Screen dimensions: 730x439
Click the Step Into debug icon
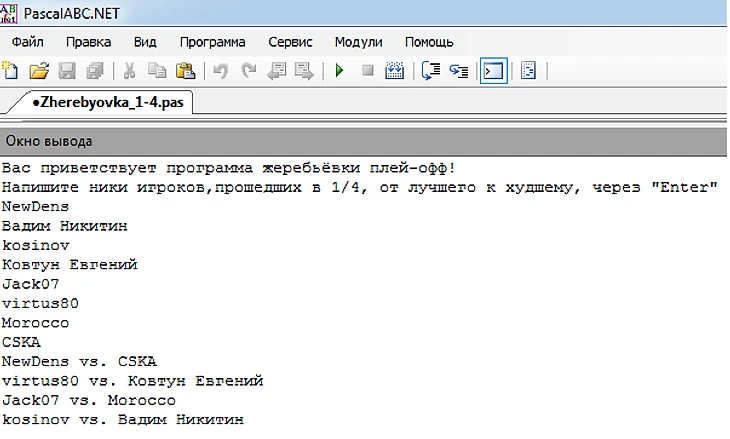point(459,71)
